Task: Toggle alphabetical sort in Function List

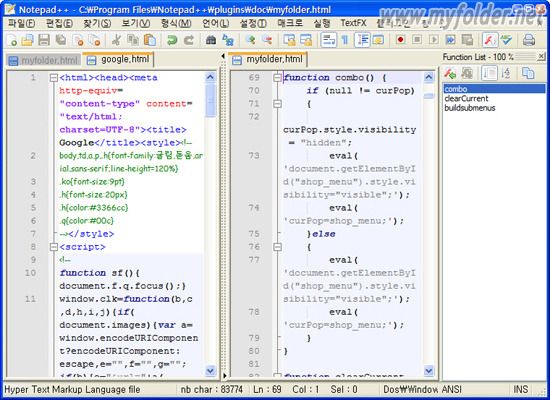Action: (x=506, y=73)
